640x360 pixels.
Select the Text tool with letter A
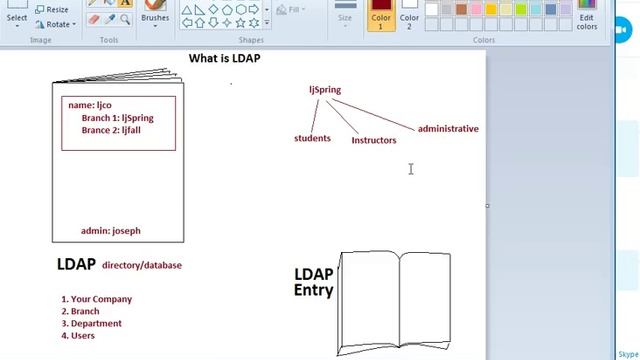(125, 3)
